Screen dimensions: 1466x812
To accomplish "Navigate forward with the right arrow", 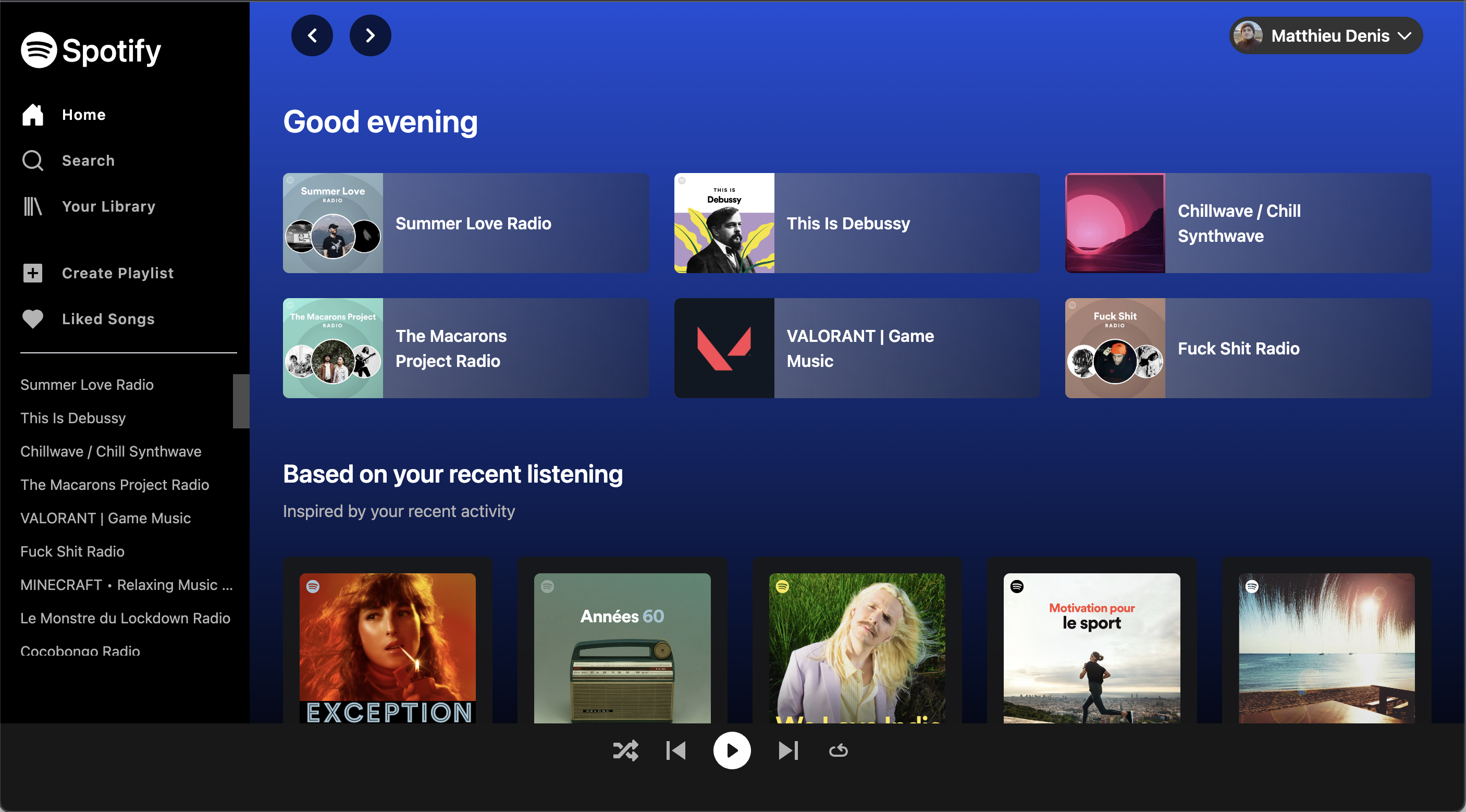I will (370, 35).
